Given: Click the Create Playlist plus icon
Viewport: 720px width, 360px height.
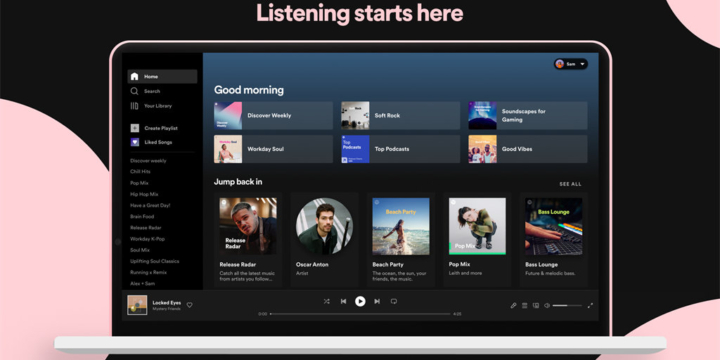Looking at the screenshot, I should click(x=135, y=128).
